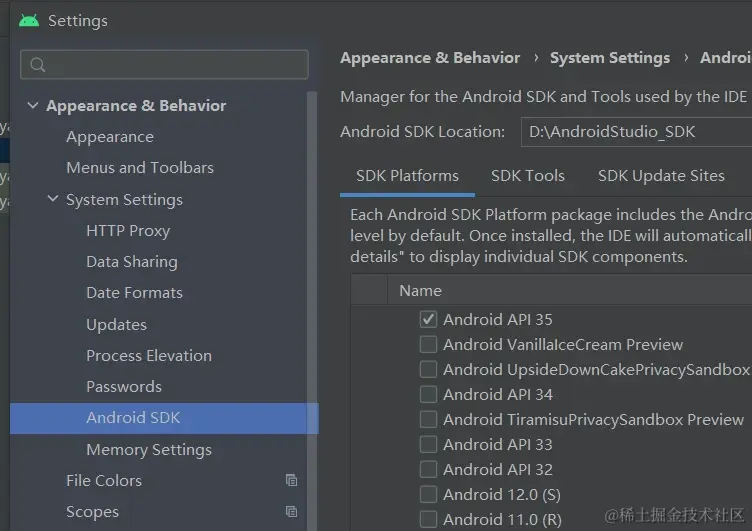Select the Android API 34 row text
This screenshot has height=531, width=752.
point(498,394)
